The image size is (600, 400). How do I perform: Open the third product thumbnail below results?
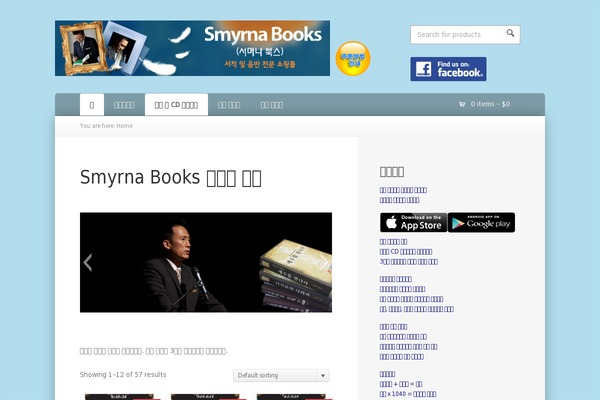coord(293,397)
